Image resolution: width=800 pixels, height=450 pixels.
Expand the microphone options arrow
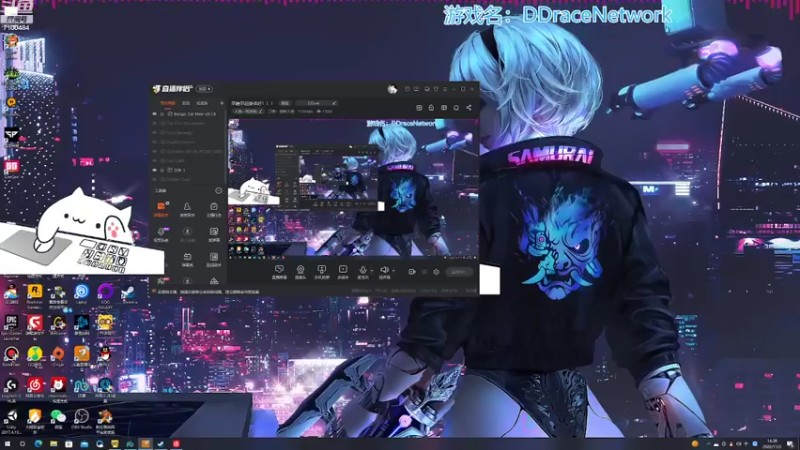click(x=371, y=271)
